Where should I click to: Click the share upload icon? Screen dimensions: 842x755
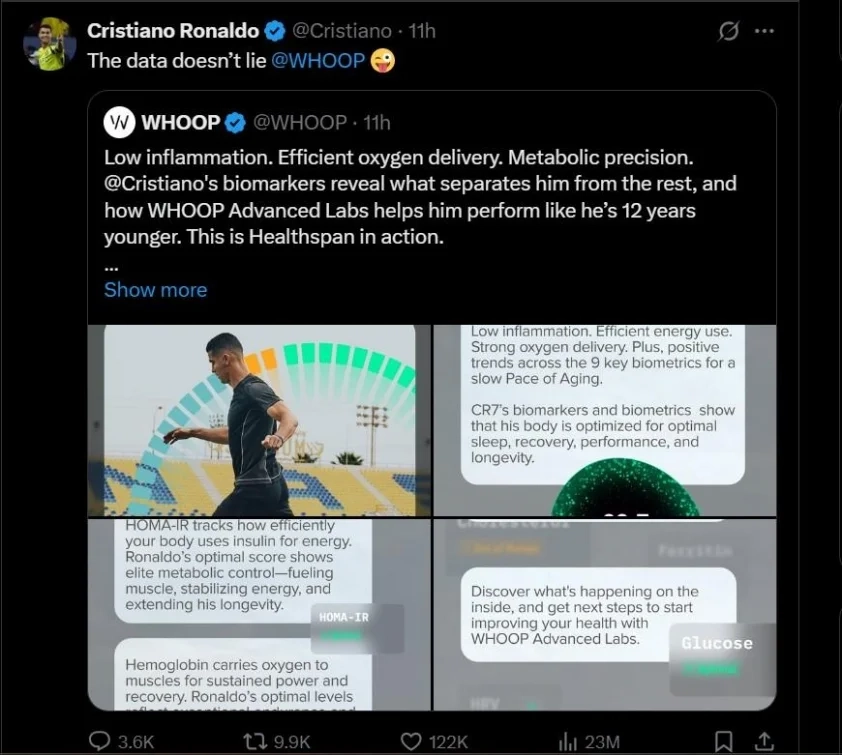763,741
